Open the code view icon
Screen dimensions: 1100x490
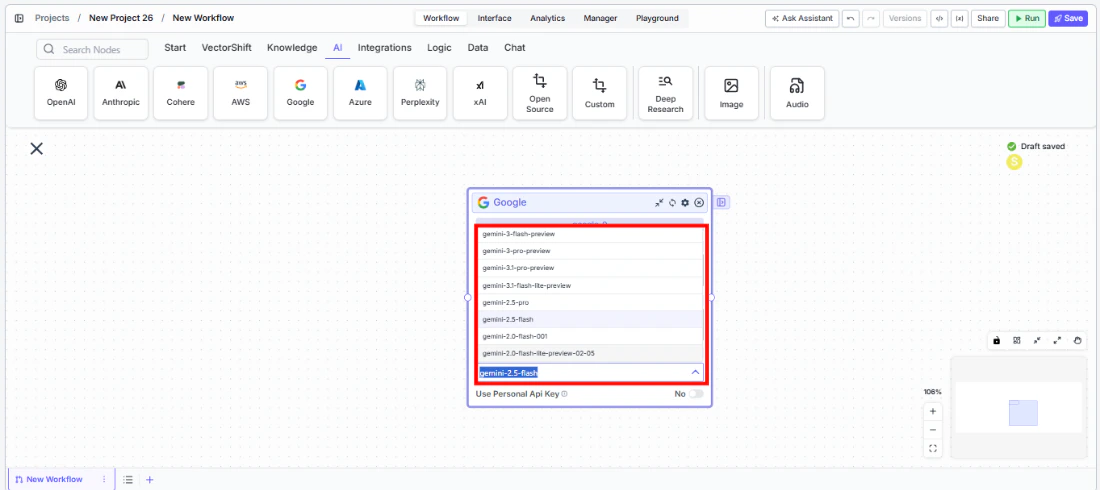(x=939, y=18)
